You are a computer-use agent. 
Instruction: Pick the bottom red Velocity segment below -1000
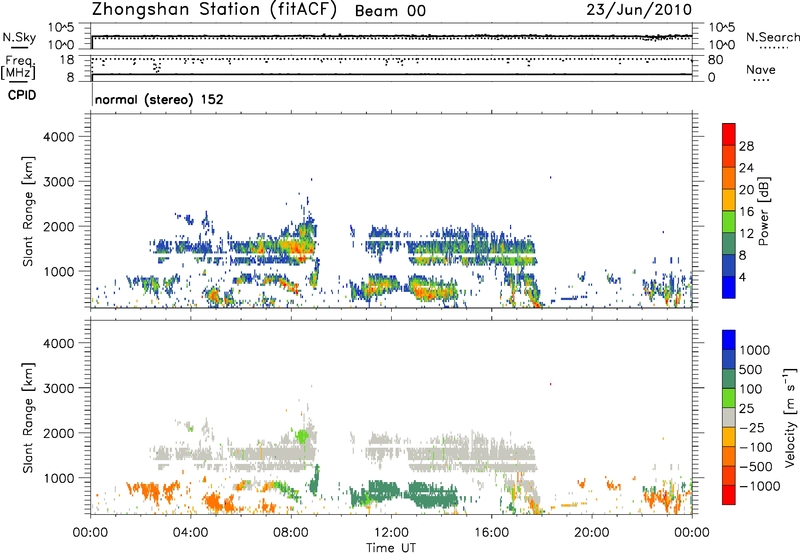pos(729,495)
